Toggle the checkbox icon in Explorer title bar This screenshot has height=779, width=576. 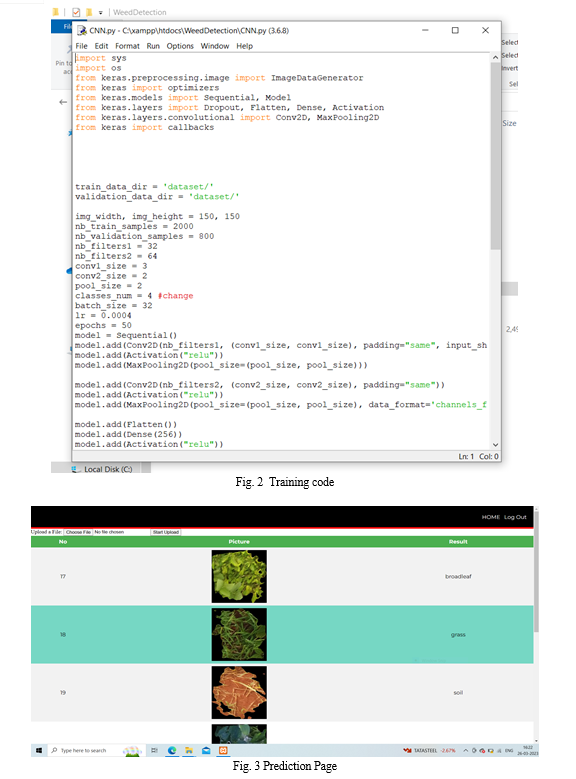(76, 12)
